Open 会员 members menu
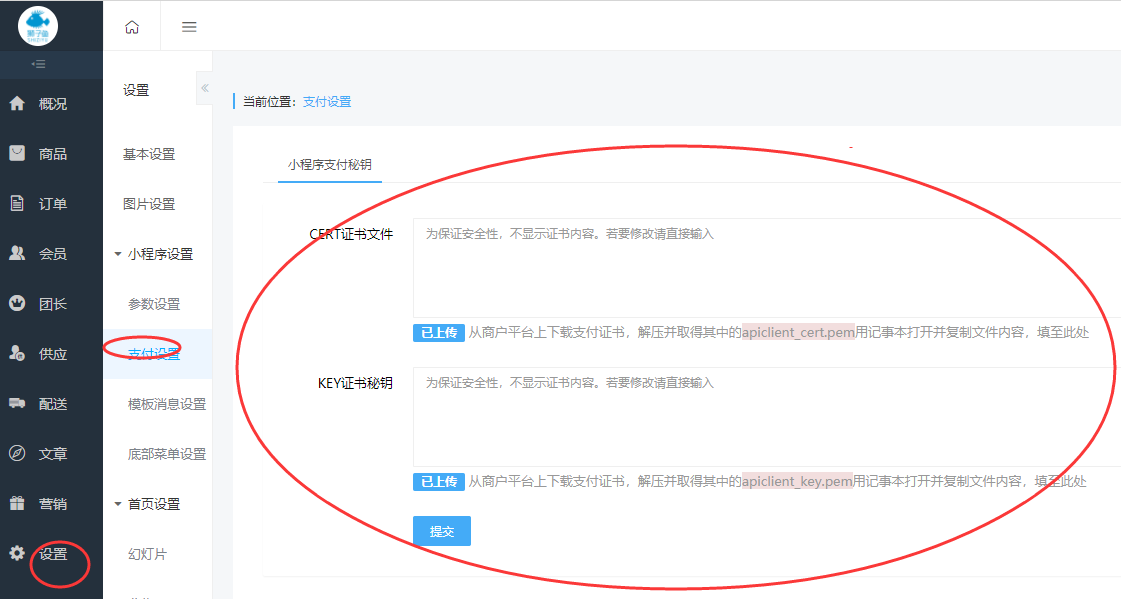Viewport: 1121px width, 599px height. (53, 254)
